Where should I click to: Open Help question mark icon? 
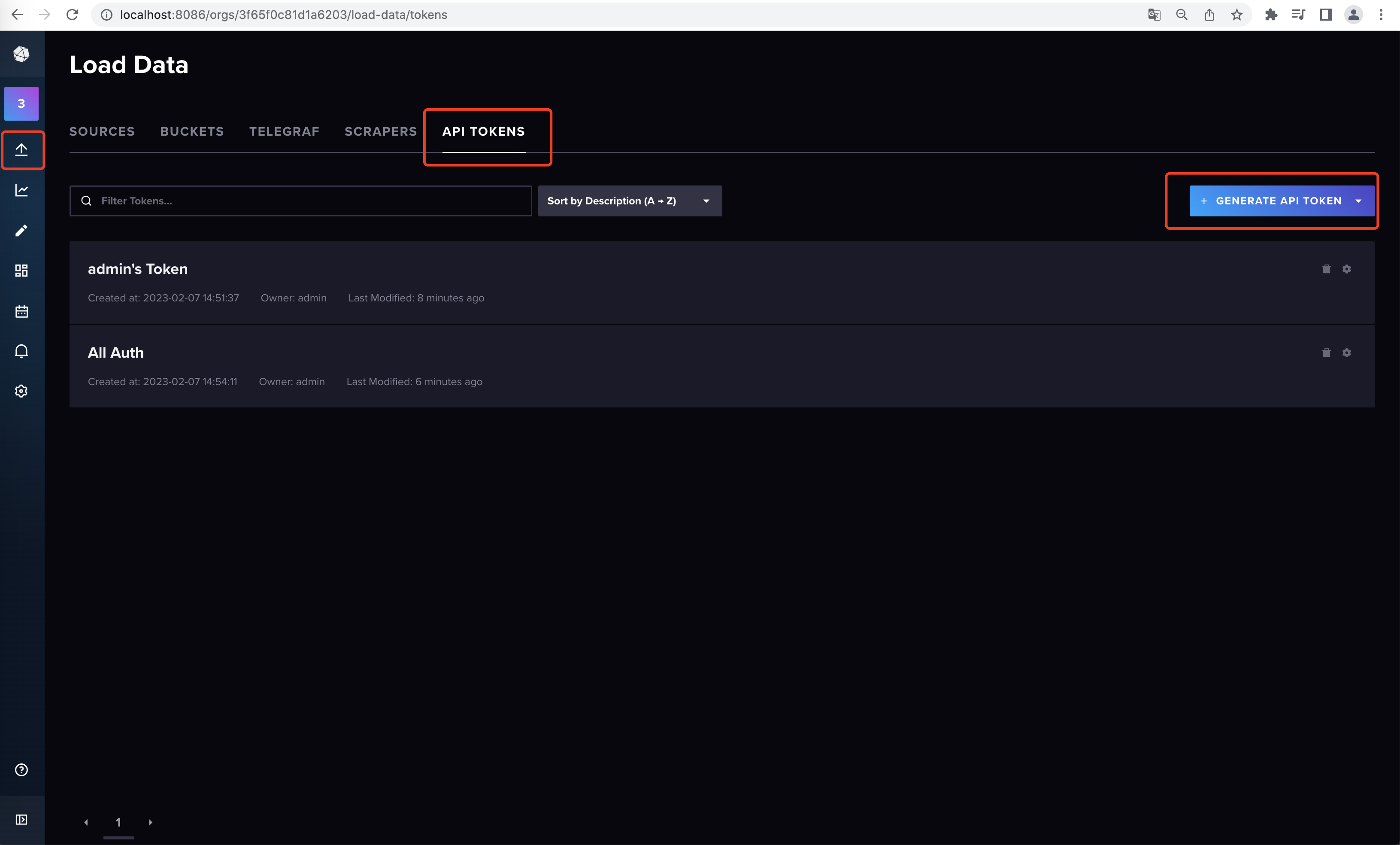pos(21,769)
